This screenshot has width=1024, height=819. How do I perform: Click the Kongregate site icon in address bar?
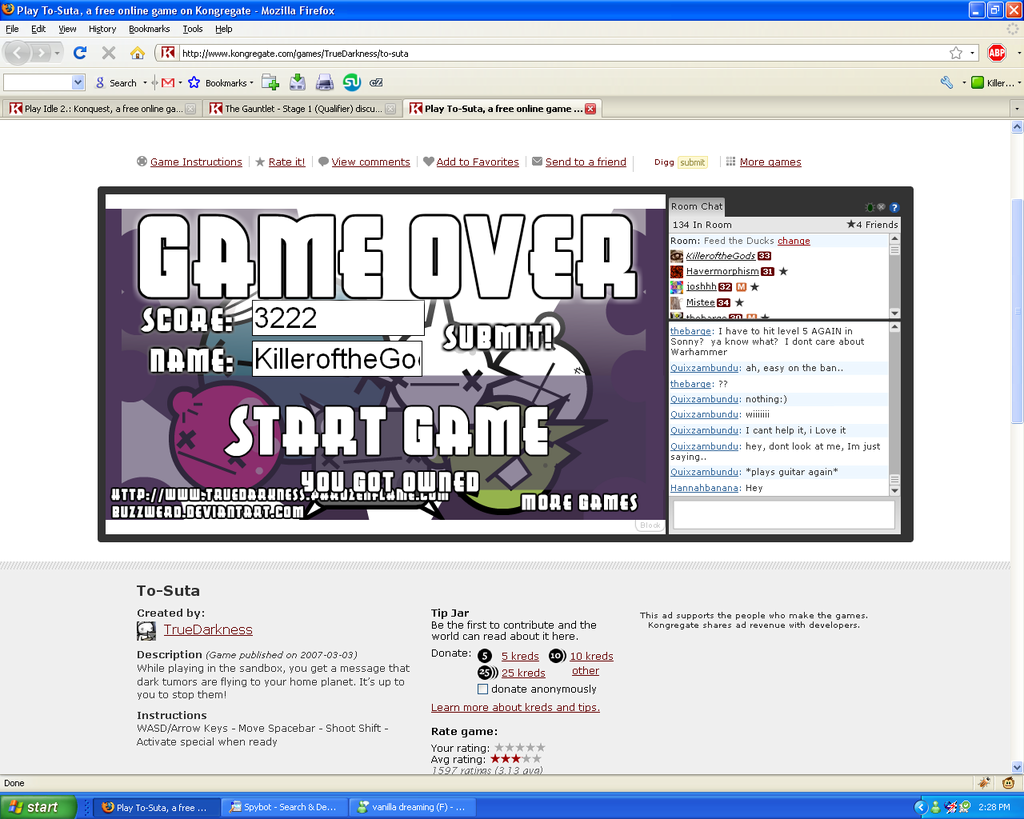tap(168, 53)
